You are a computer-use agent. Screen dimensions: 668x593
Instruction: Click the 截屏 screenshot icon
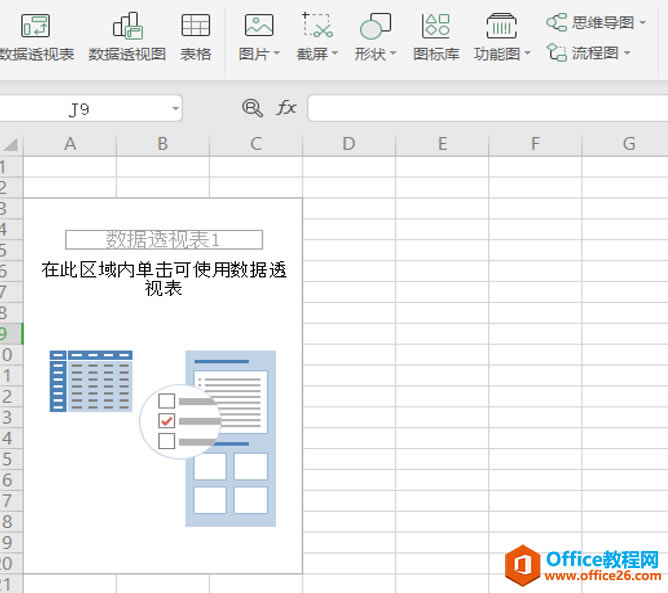pos(317,25)
